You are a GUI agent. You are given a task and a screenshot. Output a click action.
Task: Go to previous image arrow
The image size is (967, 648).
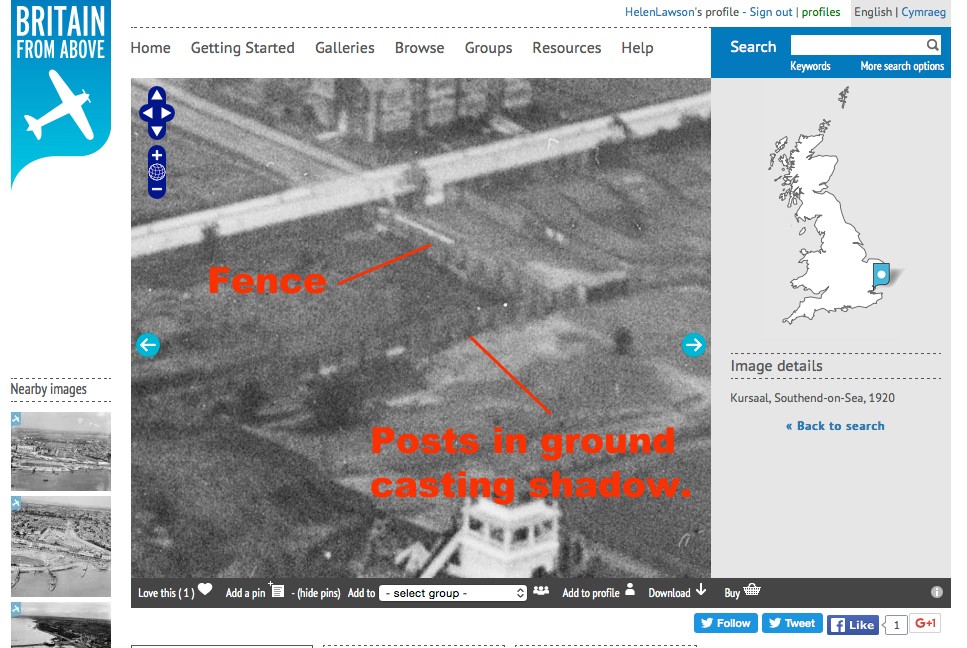point(148,345)
